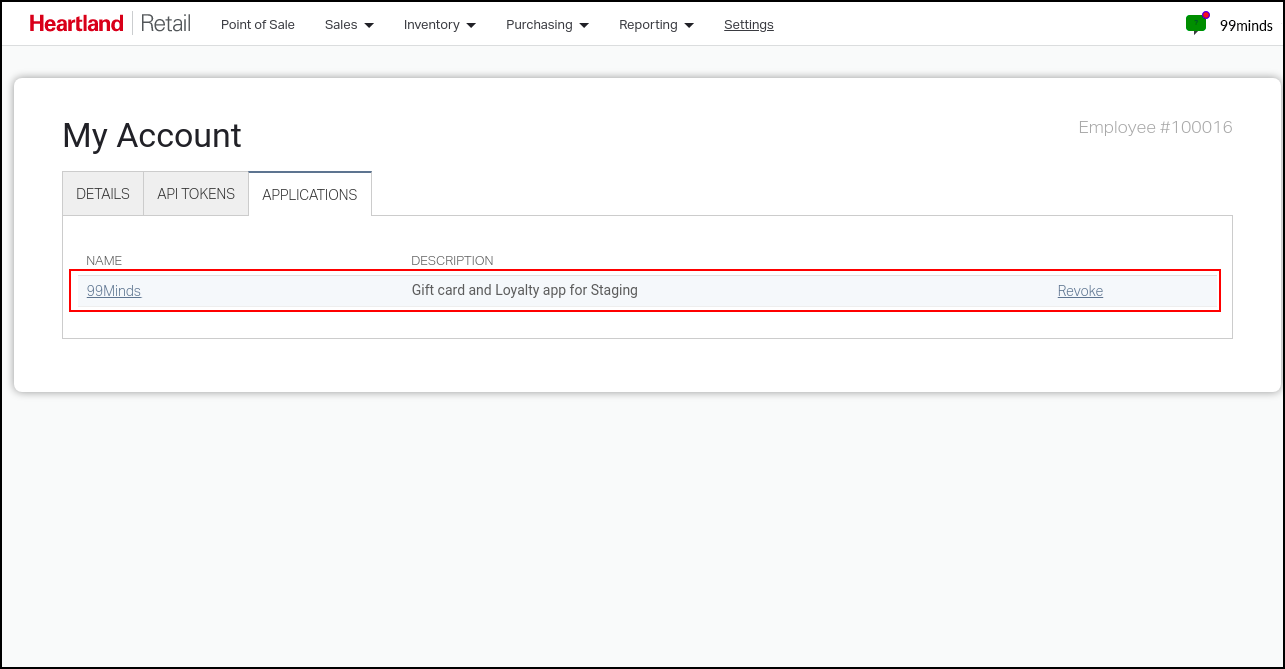Go to Heartland Retail home logo
Image resolution: width=1285 pixels, height=669 pixels.
click(110, 24)
